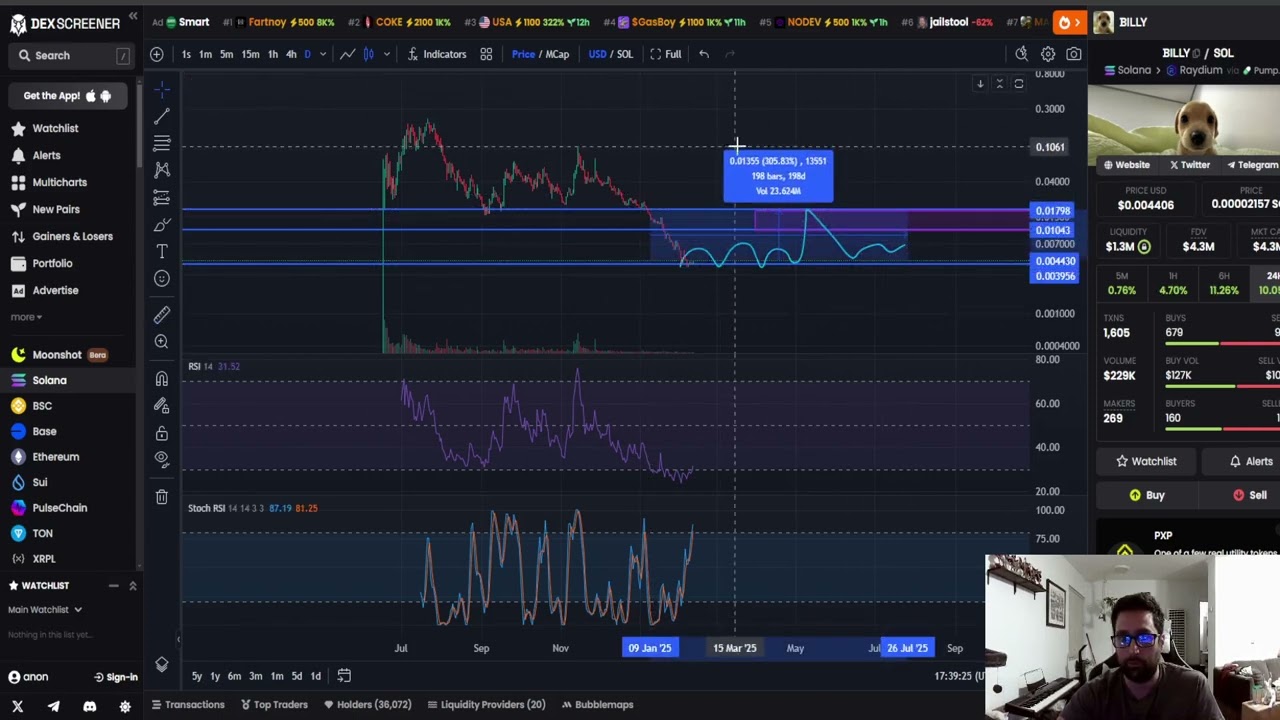The width and height of the screenshot is (1280, 720).
Task: Expand the 'more' sidebar menu
Action: pyautogui.click(x=26, y=317)
